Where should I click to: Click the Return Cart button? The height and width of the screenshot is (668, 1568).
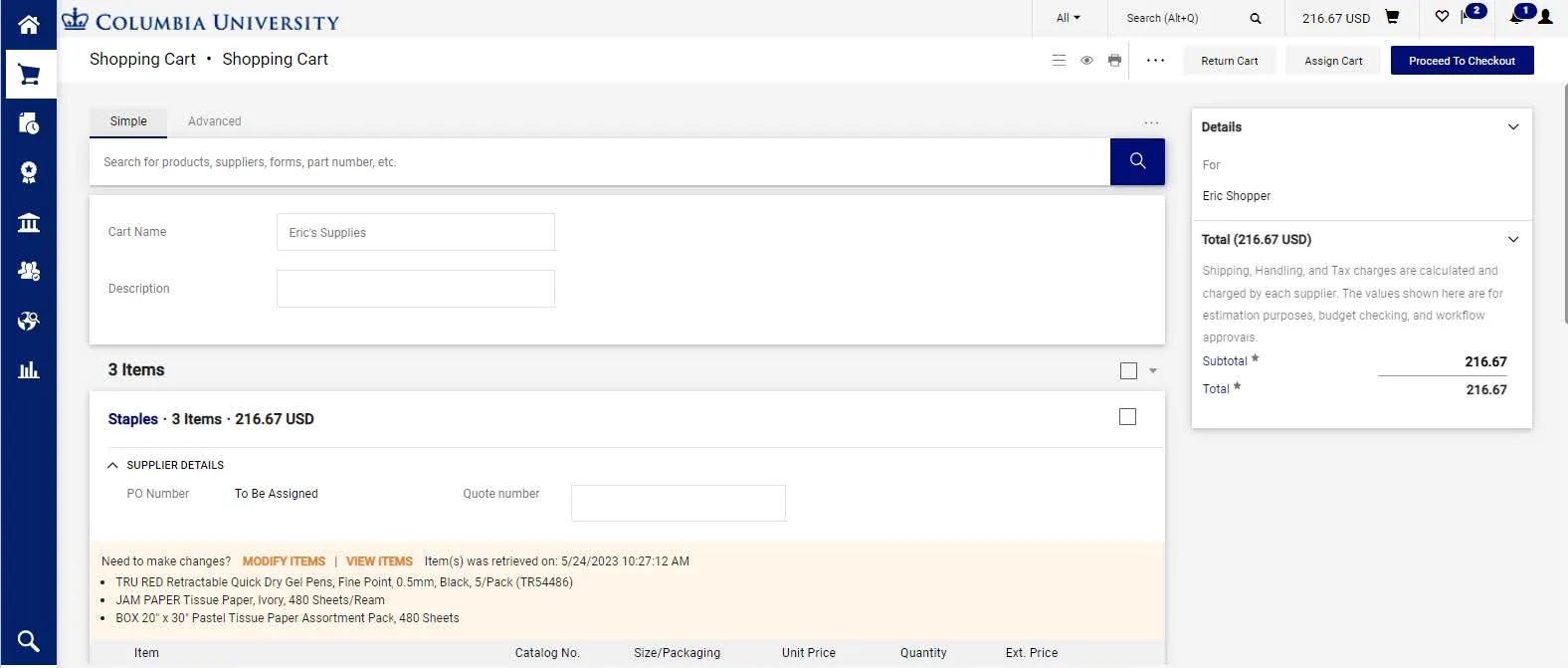tap(1230, 61)
